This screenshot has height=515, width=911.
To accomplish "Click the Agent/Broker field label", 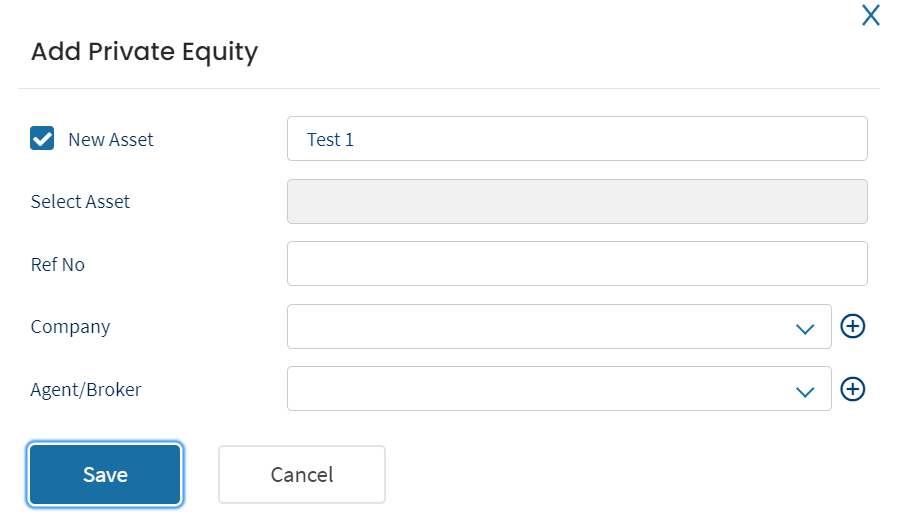I will pos(86,389).
